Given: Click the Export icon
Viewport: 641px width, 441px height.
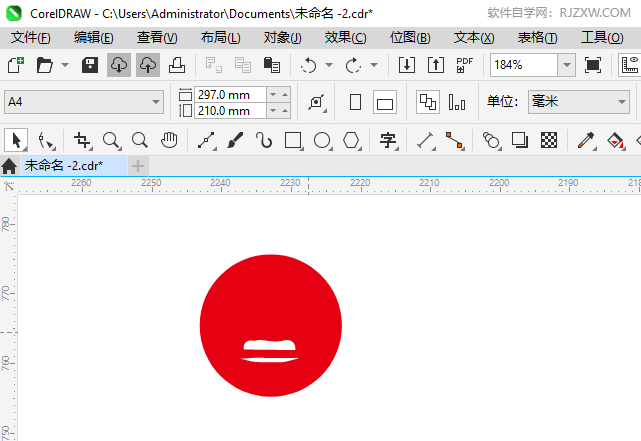Looking at the screenshot, I should [x=436, y=65].
